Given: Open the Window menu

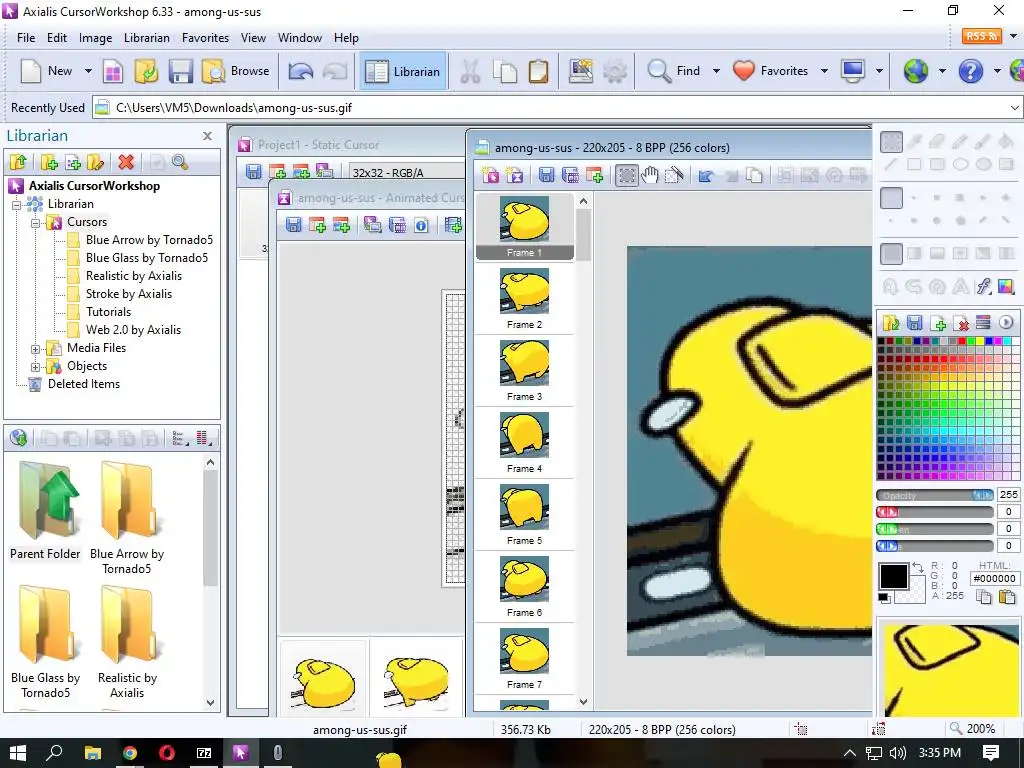Looking at the screenshot, I should [x=300, y=38].
